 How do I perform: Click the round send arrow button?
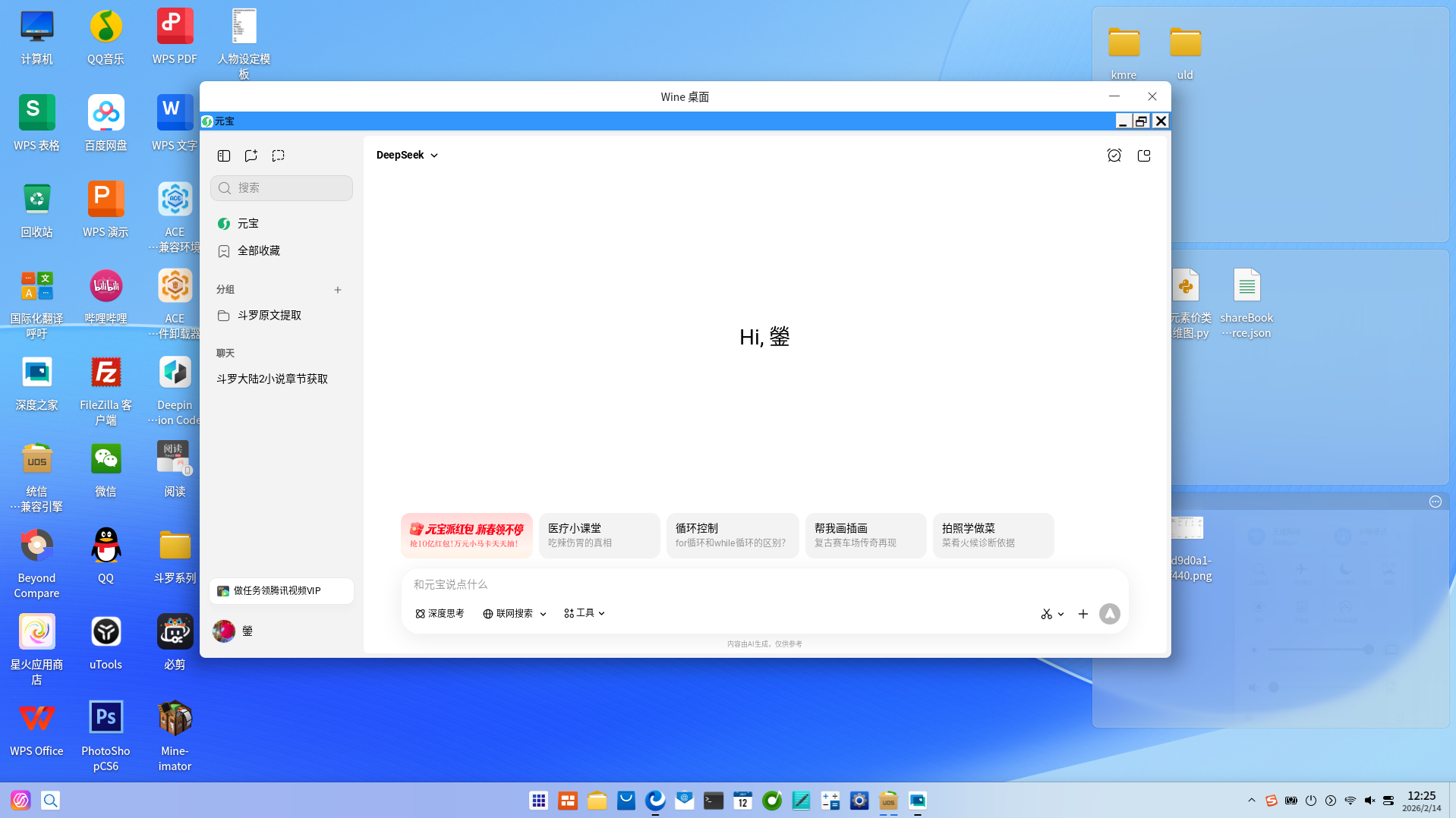click(x=1110, y=614)
